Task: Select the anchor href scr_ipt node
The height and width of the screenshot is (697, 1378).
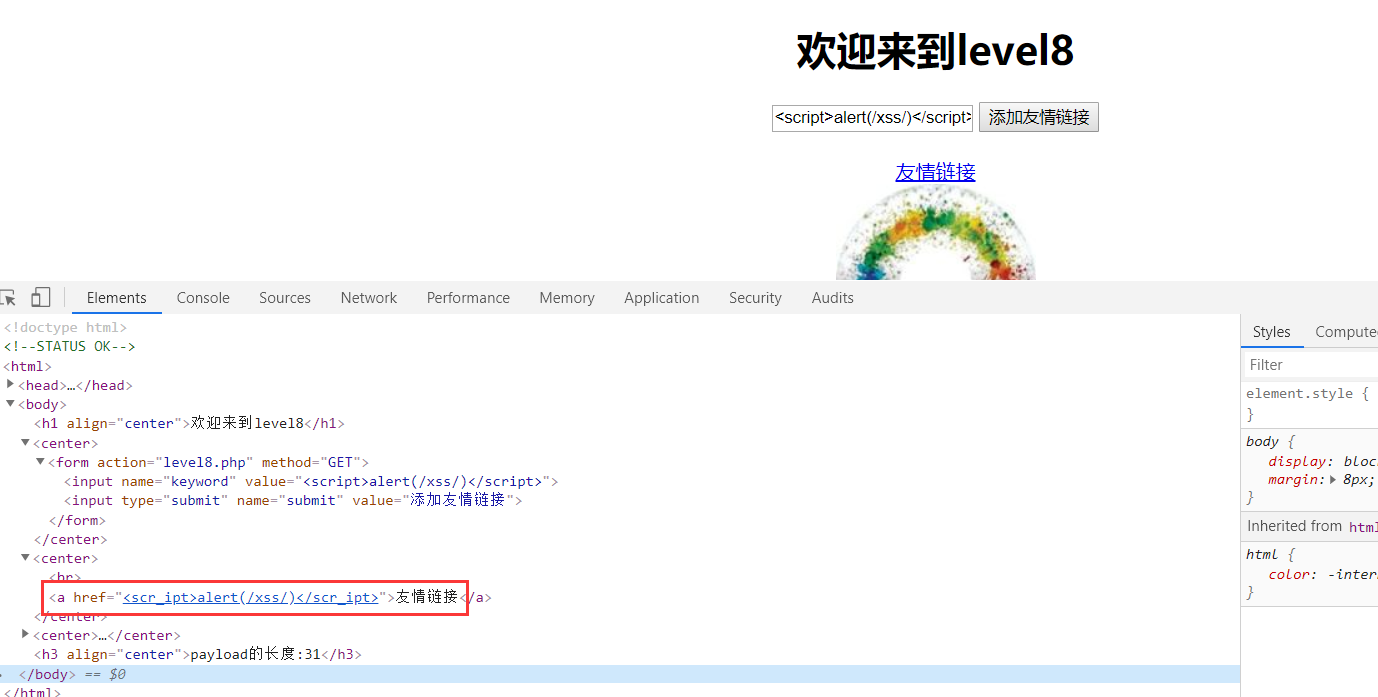Action: click(271, 597)
